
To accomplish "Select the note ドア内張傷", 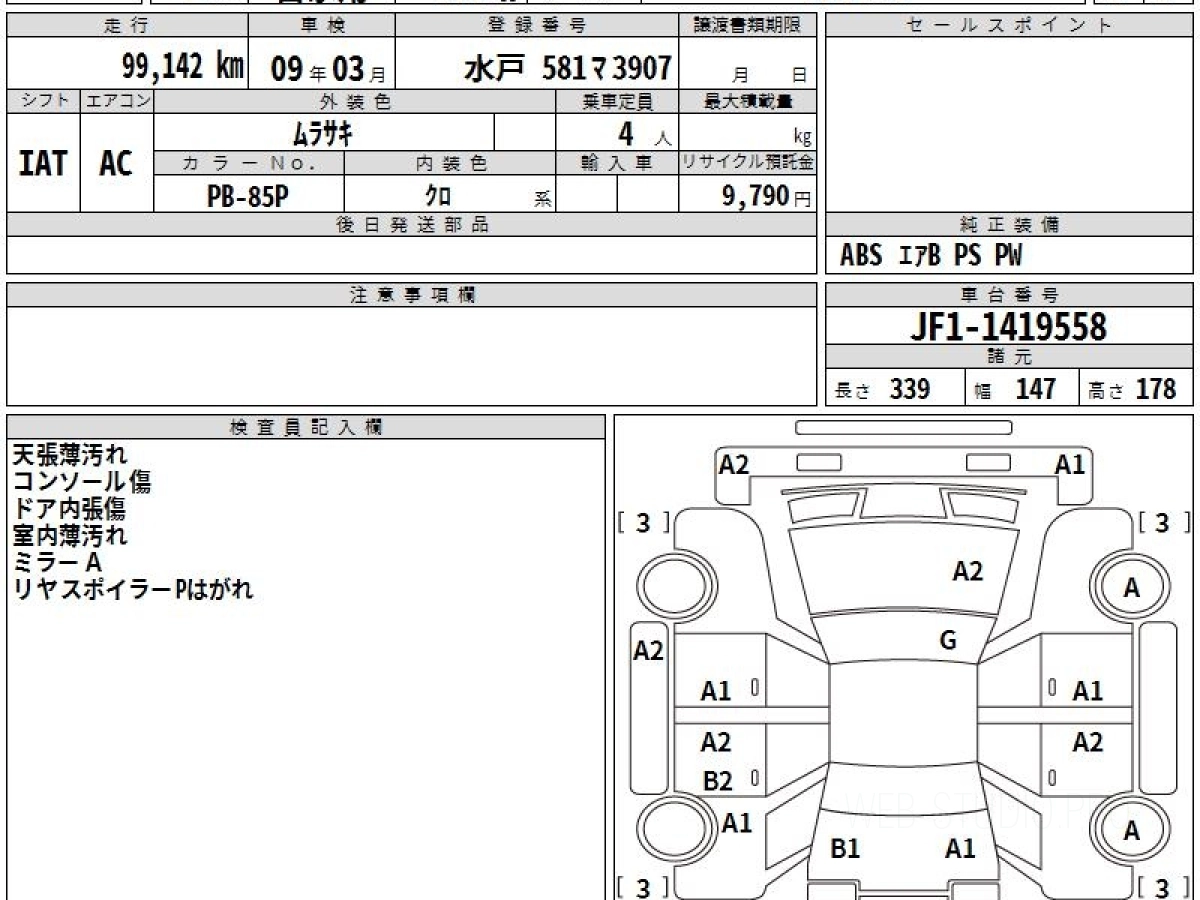I will click(x=69, y=509).
